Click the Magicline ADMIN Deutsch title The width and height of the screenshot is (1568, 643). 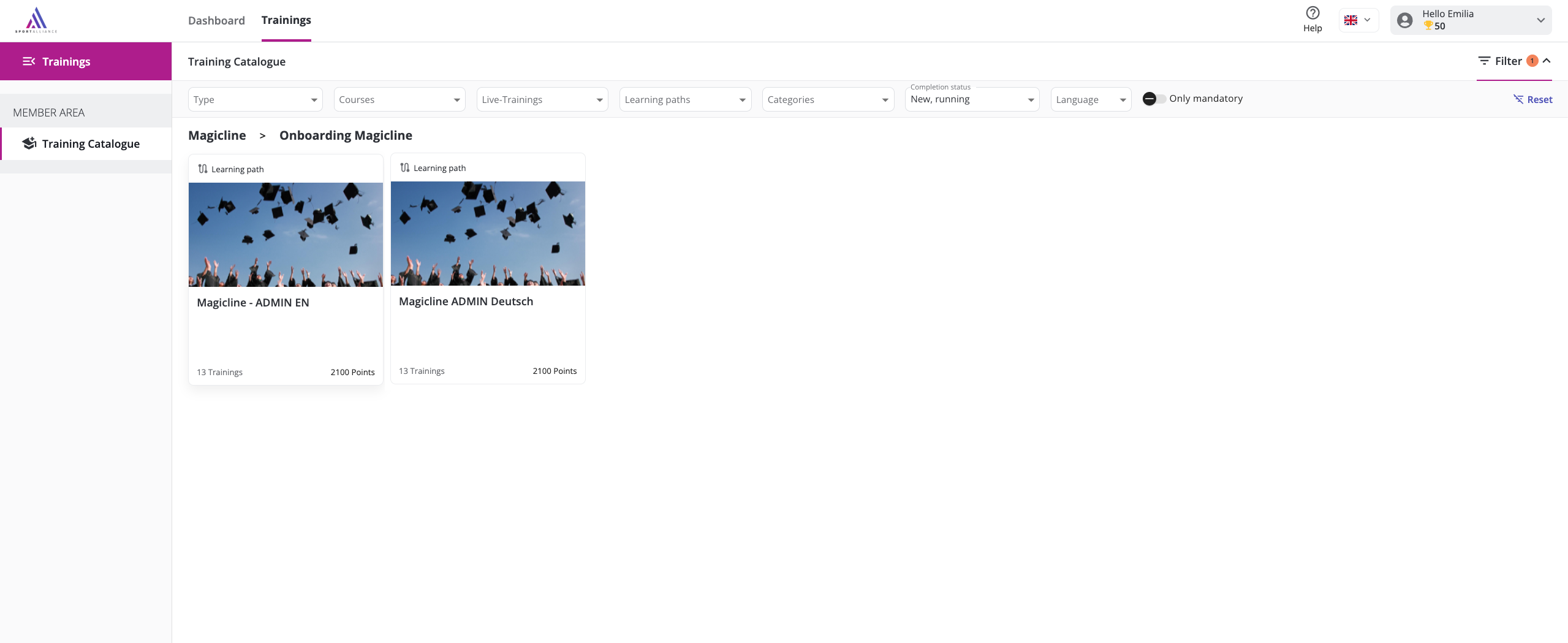(x=466, y=302)
